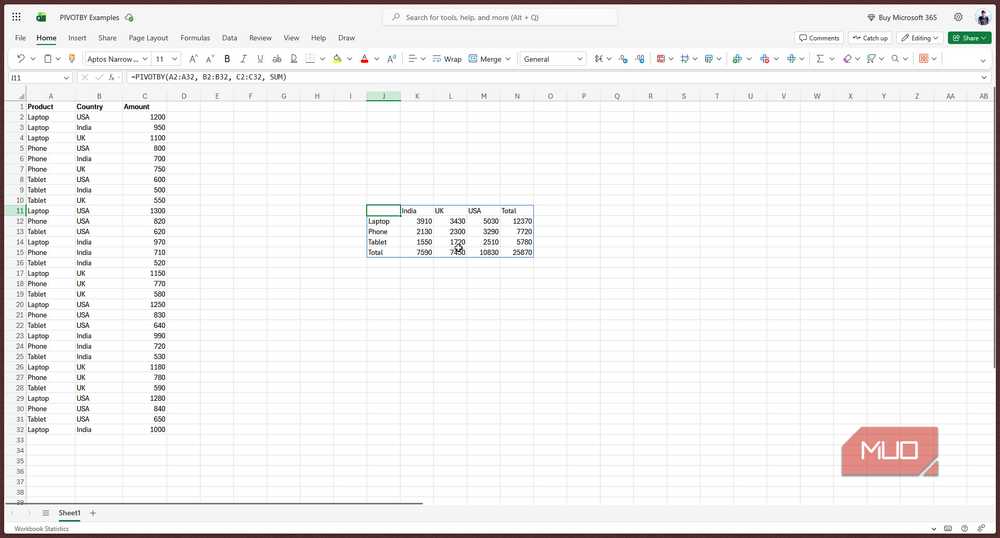This screenshot has width=1000, height=538.
Task: Decrease font size with the smaller A icon
Action: pyautogui.click(x=210, y=59)
